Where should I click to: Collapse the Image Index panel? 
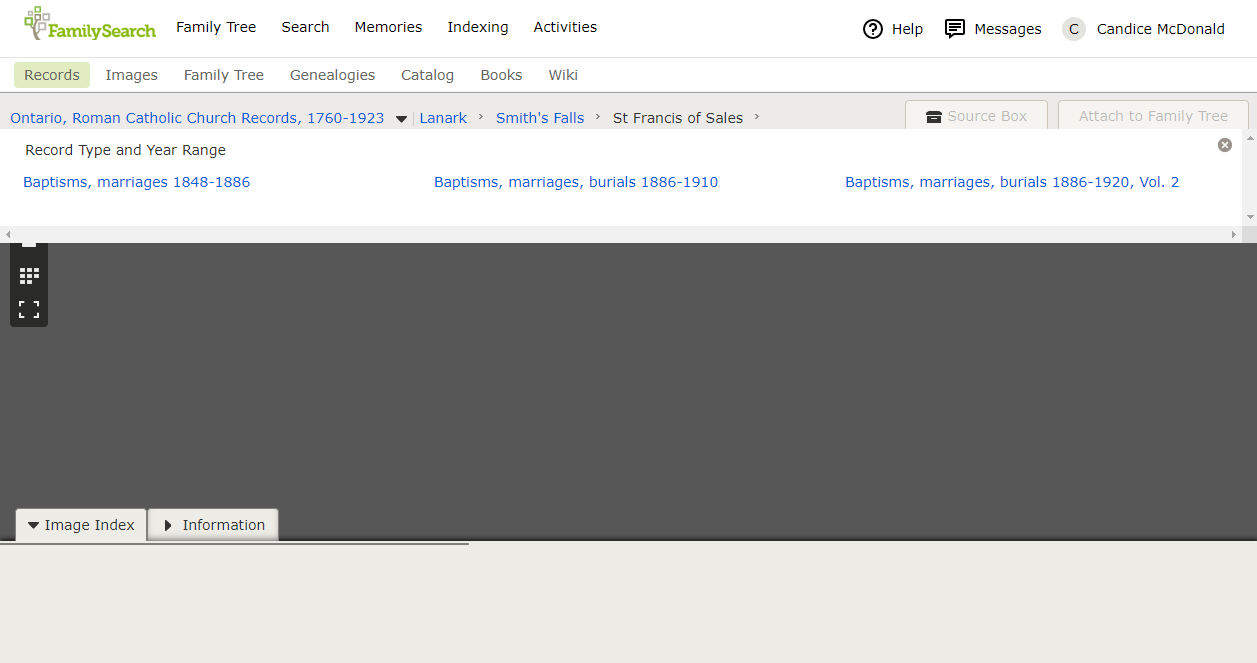point(81,525)
